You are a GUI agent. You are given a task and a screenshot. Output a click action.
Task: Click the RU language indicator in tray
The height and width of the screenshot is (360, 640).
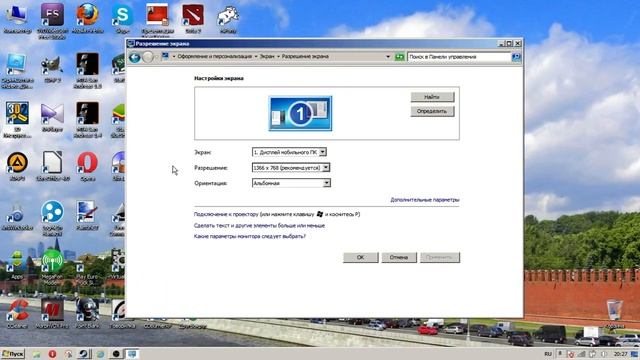[548, 354]
